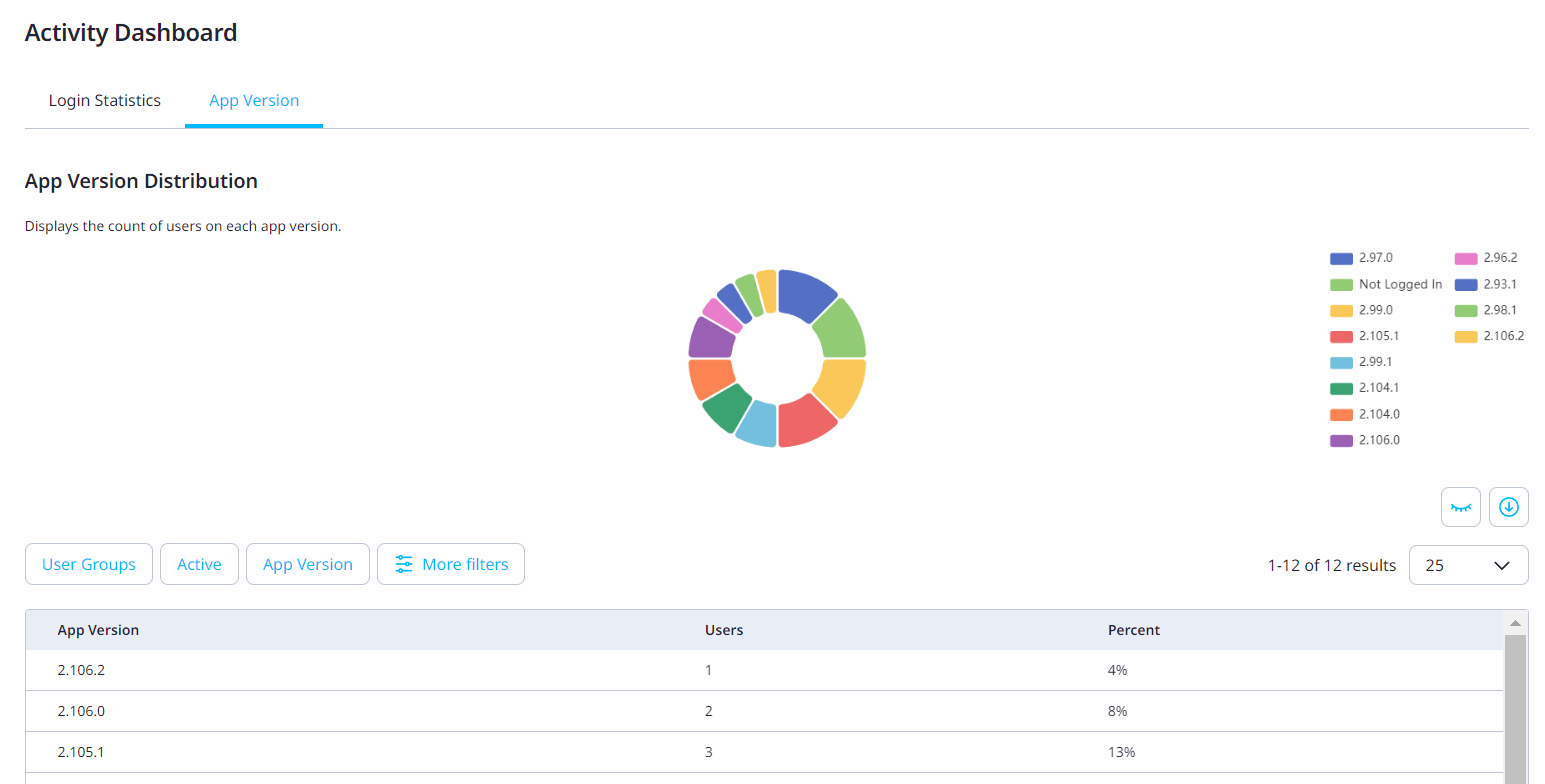Open the App Version filter dropdown

pos(308,564)
